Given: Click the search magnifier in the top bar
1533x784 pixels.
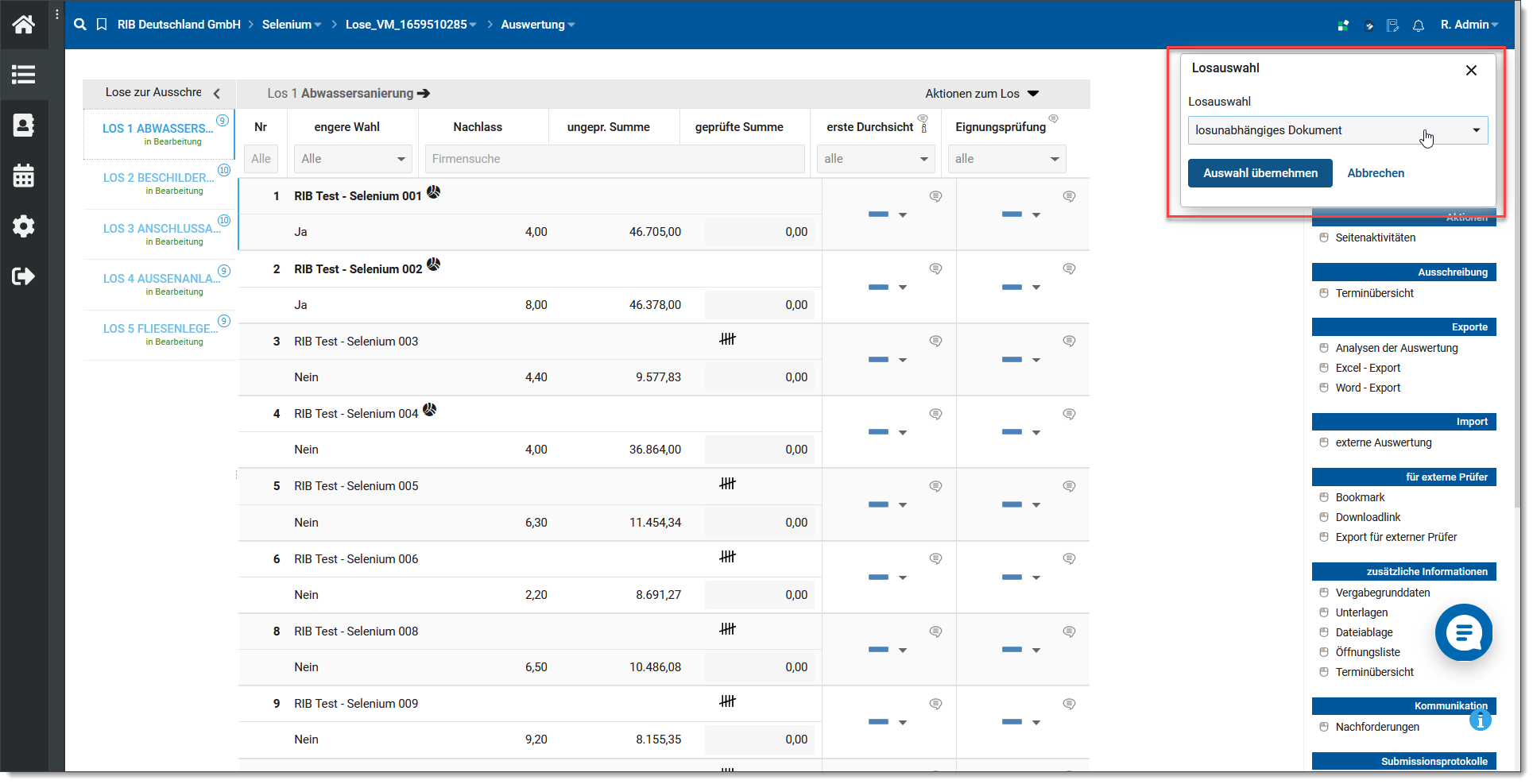Looking at the screenshot, I should (80, 25).
